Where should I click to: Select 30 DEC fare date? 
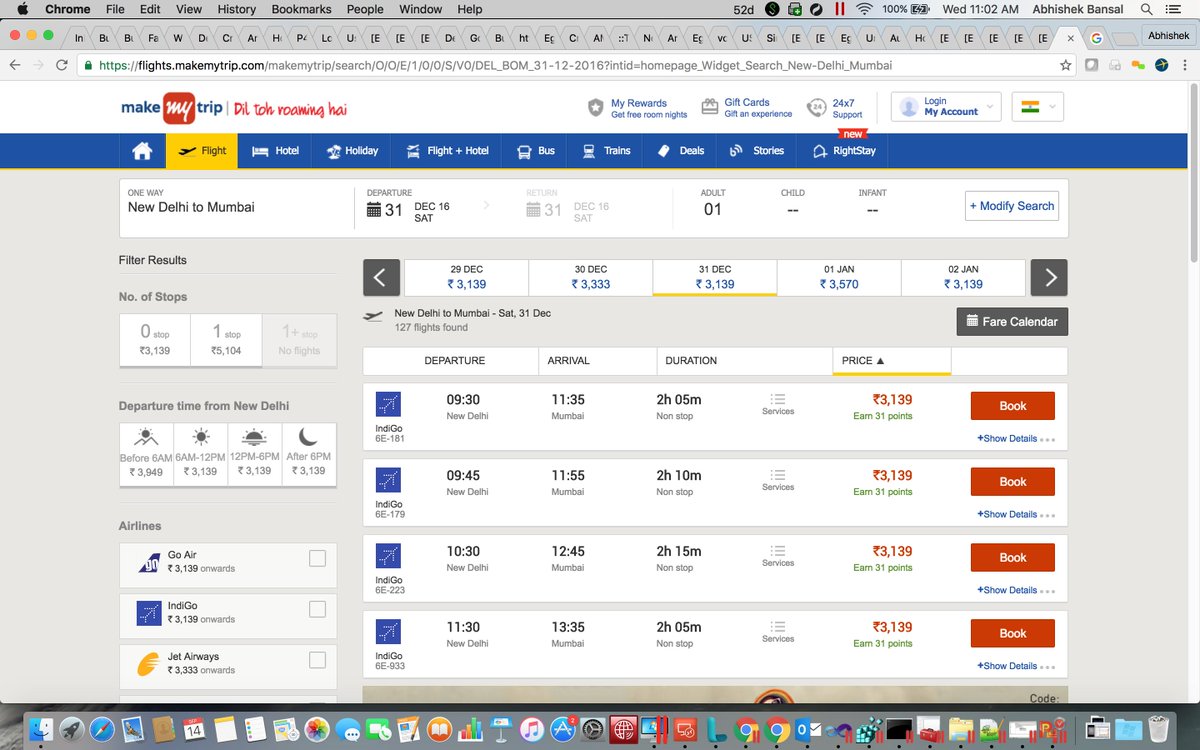pyautogui.click(x=590, y=278)
